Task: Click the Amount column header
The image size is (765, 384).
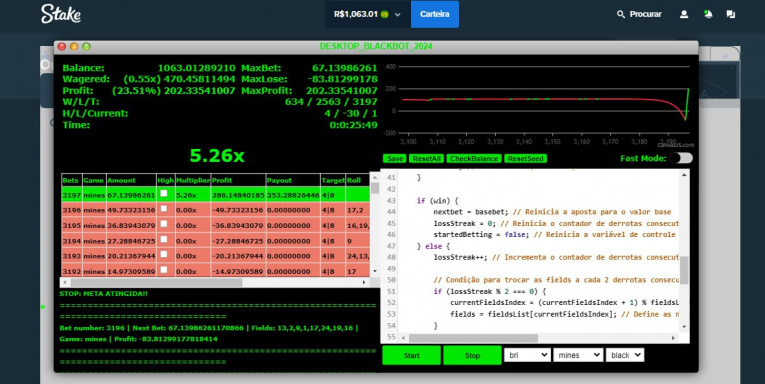Action: tap(131, 180)
